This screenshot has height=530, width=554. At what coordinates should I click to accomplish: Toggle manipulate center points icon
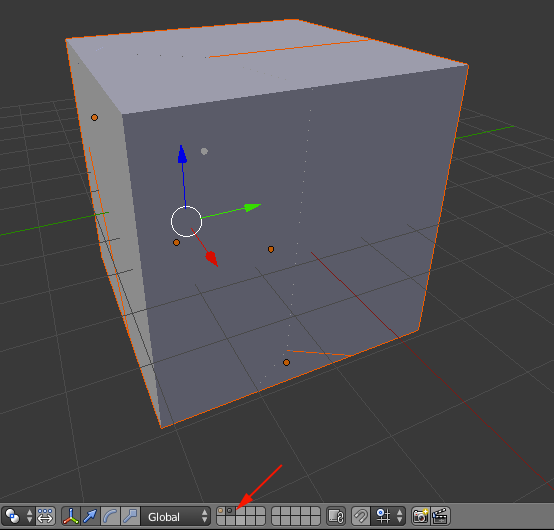pyautogui.click(x=45, y=516)
